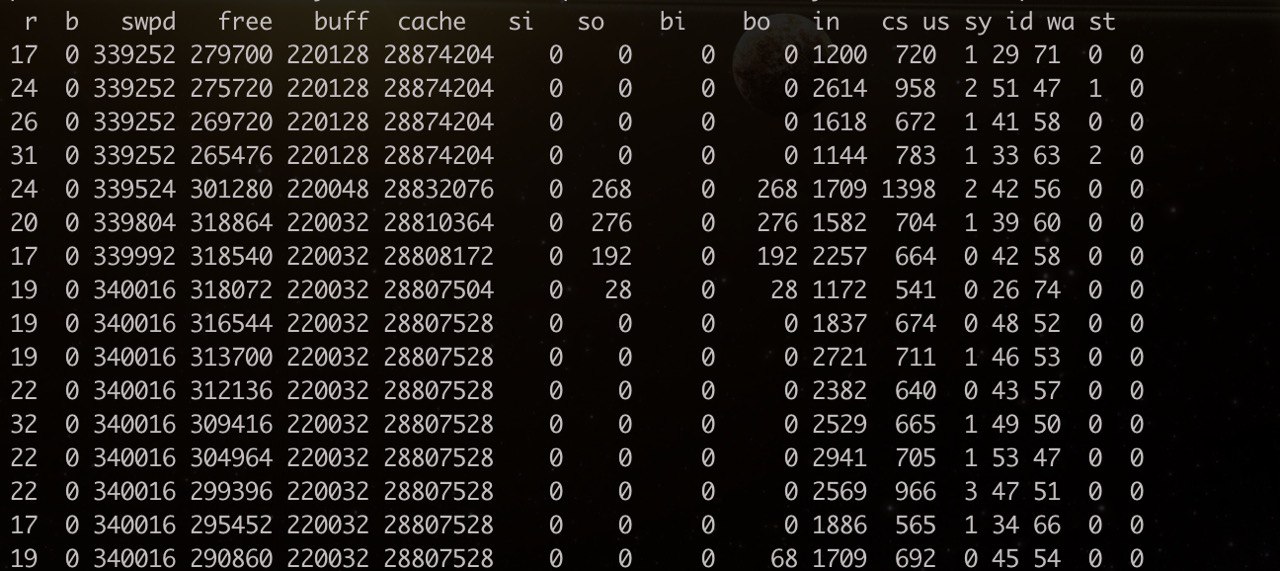This screenshot has height=571, width=1280.
Task: Click the buff value 220048
Action: (x=327, y=189)
